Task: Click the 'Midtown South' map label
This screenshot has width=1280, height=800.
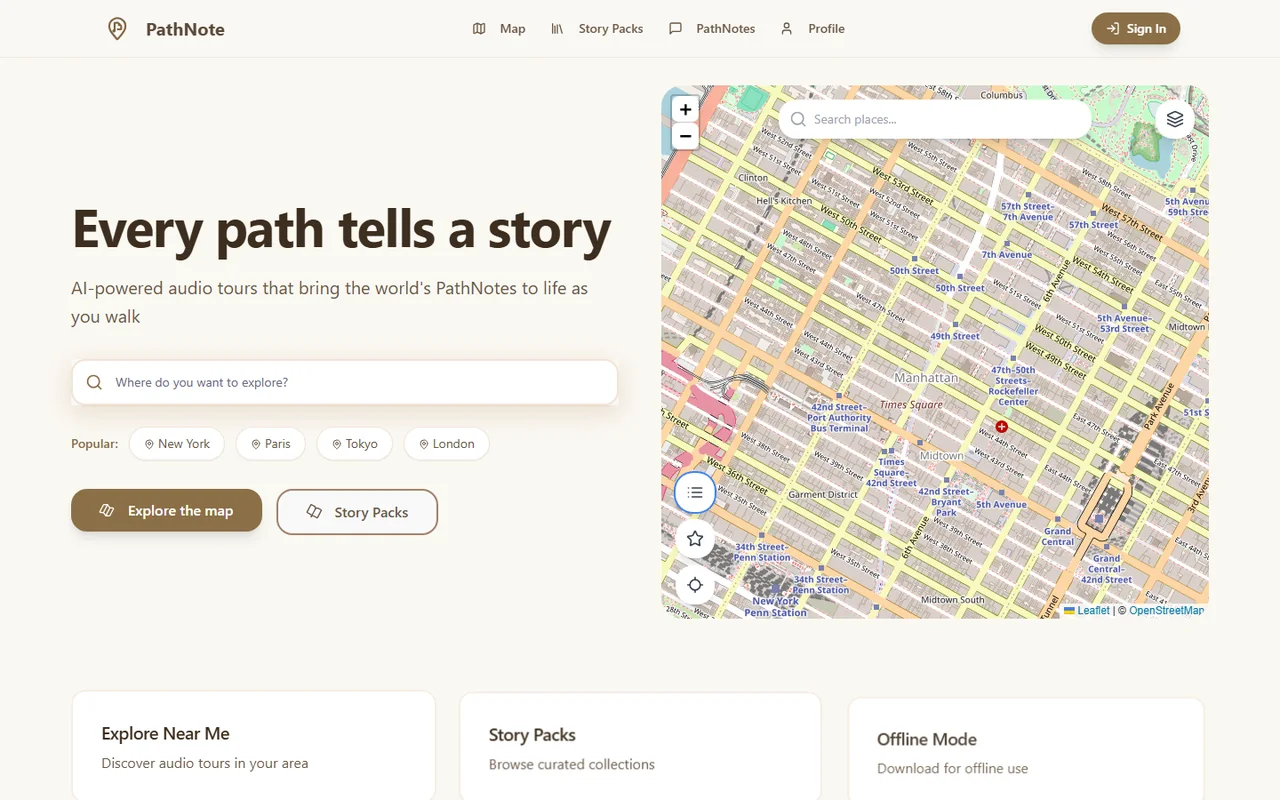Action: 952,600
